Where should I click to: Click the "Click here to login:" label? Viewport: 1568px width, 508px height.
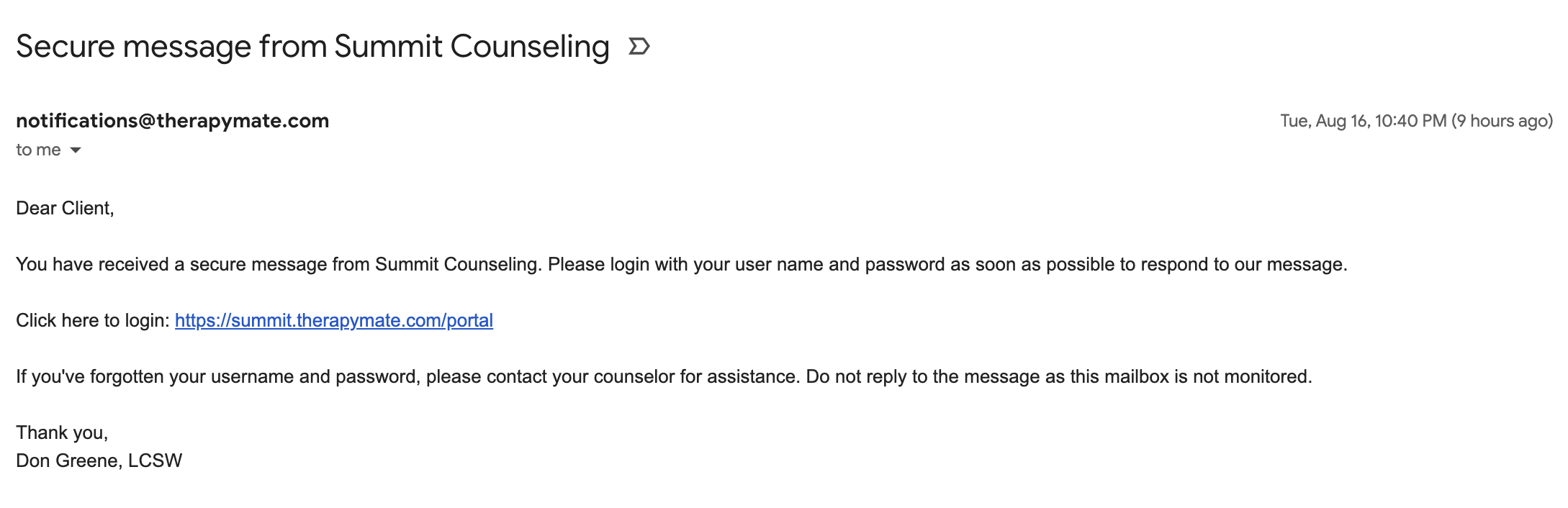coord(93,320)
